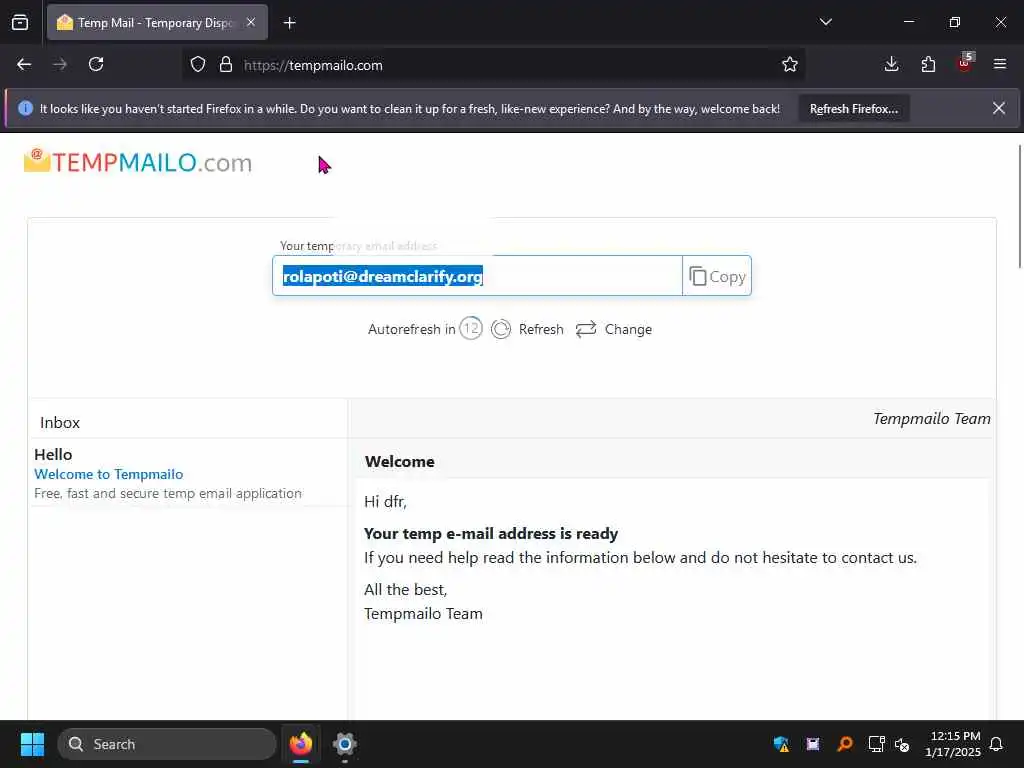This screenshot has height=768, width=1024.
Task: Open the Welcome to Tempmailo message
Action: [108, 474]
